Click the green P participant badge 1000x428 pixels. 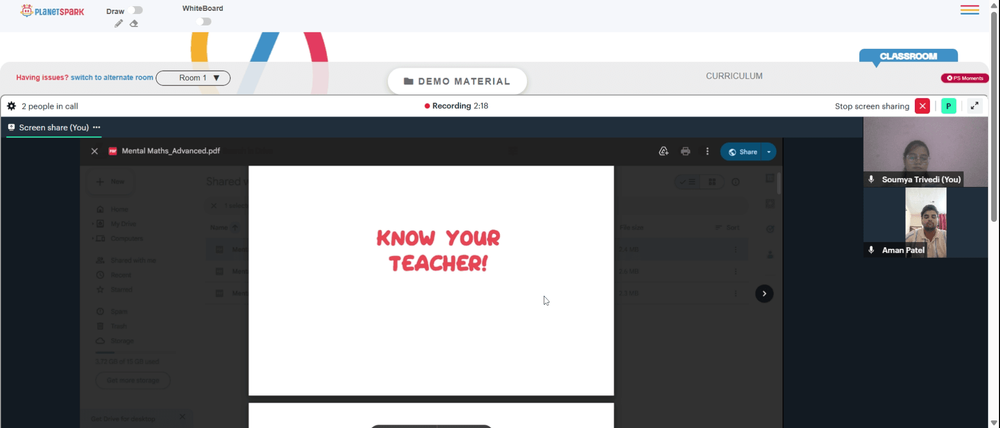[948, 106]
